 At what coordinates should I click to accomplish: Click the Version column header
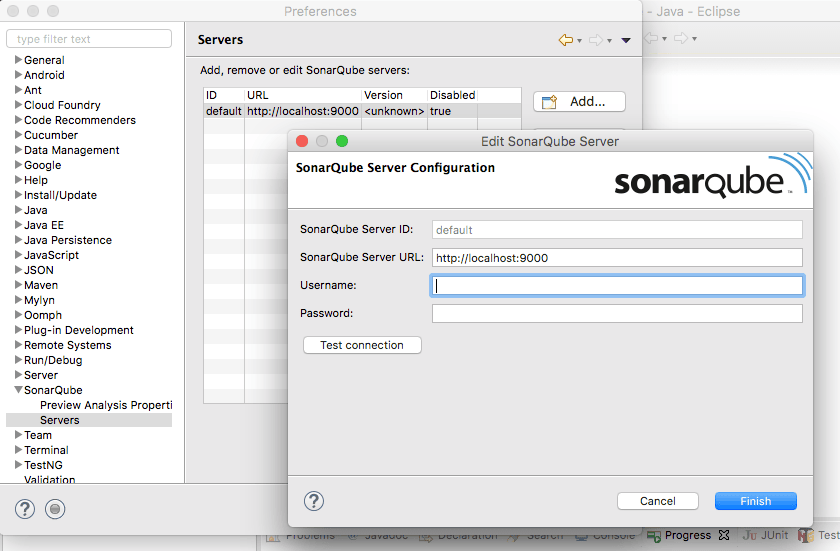pyautogui.click(x=395, y=95)
